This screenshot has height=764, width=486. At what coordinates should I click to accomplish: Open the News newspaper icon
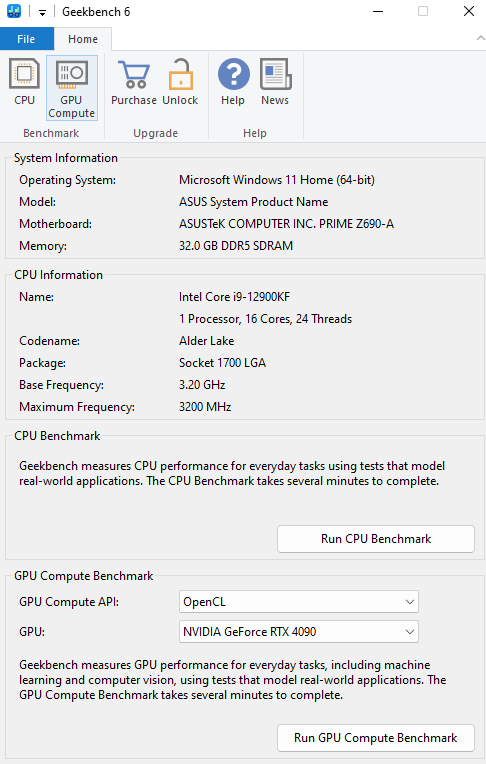(275, 82)
